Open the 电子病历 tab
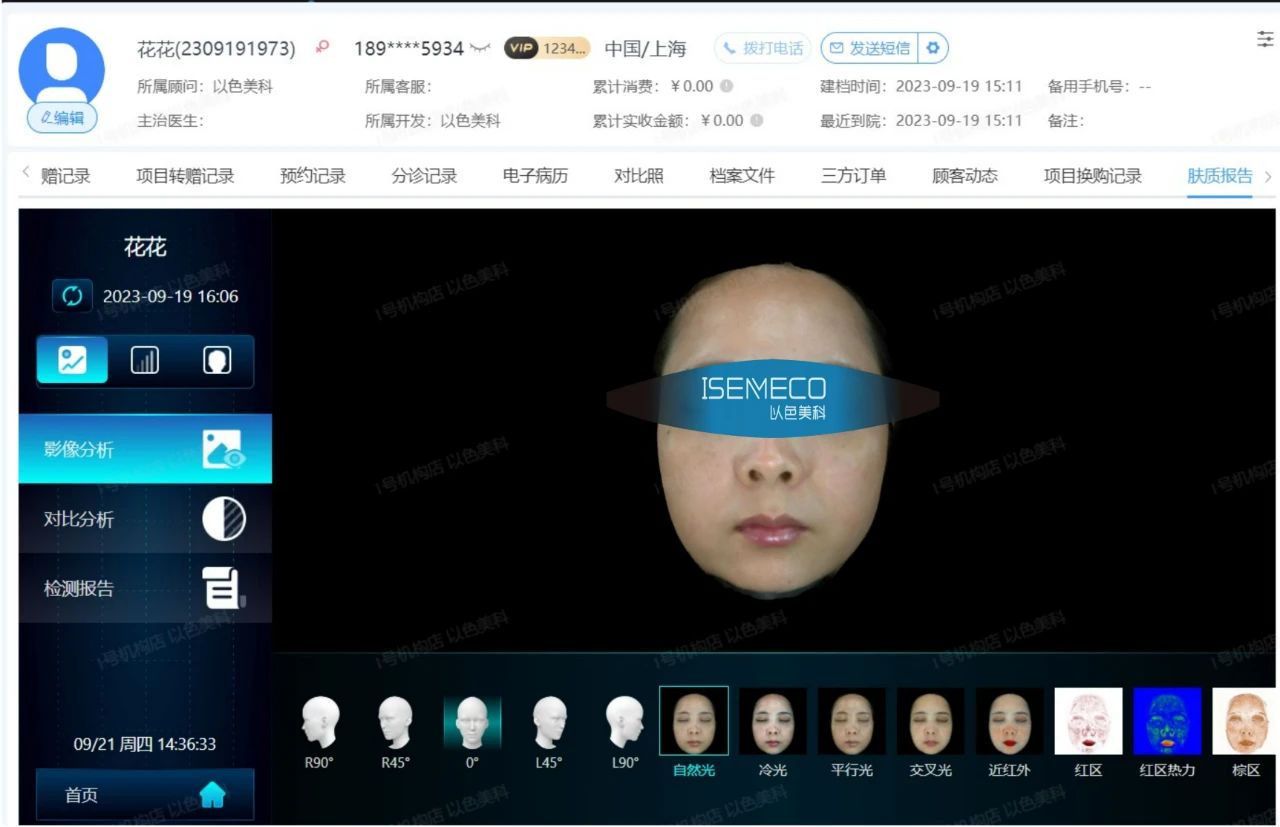 point(535,176)
